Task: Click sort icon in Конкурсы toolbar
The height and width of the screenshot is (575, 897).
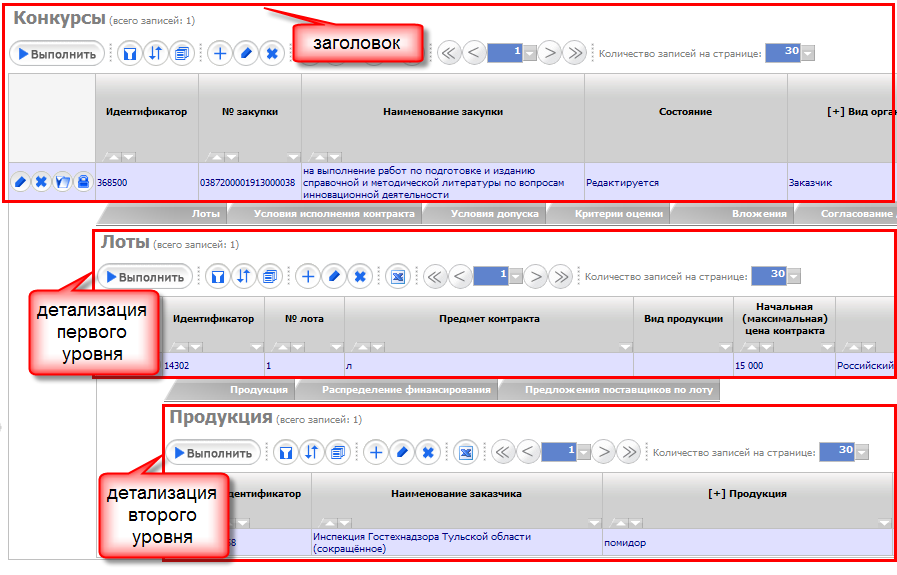Action: 156,53
